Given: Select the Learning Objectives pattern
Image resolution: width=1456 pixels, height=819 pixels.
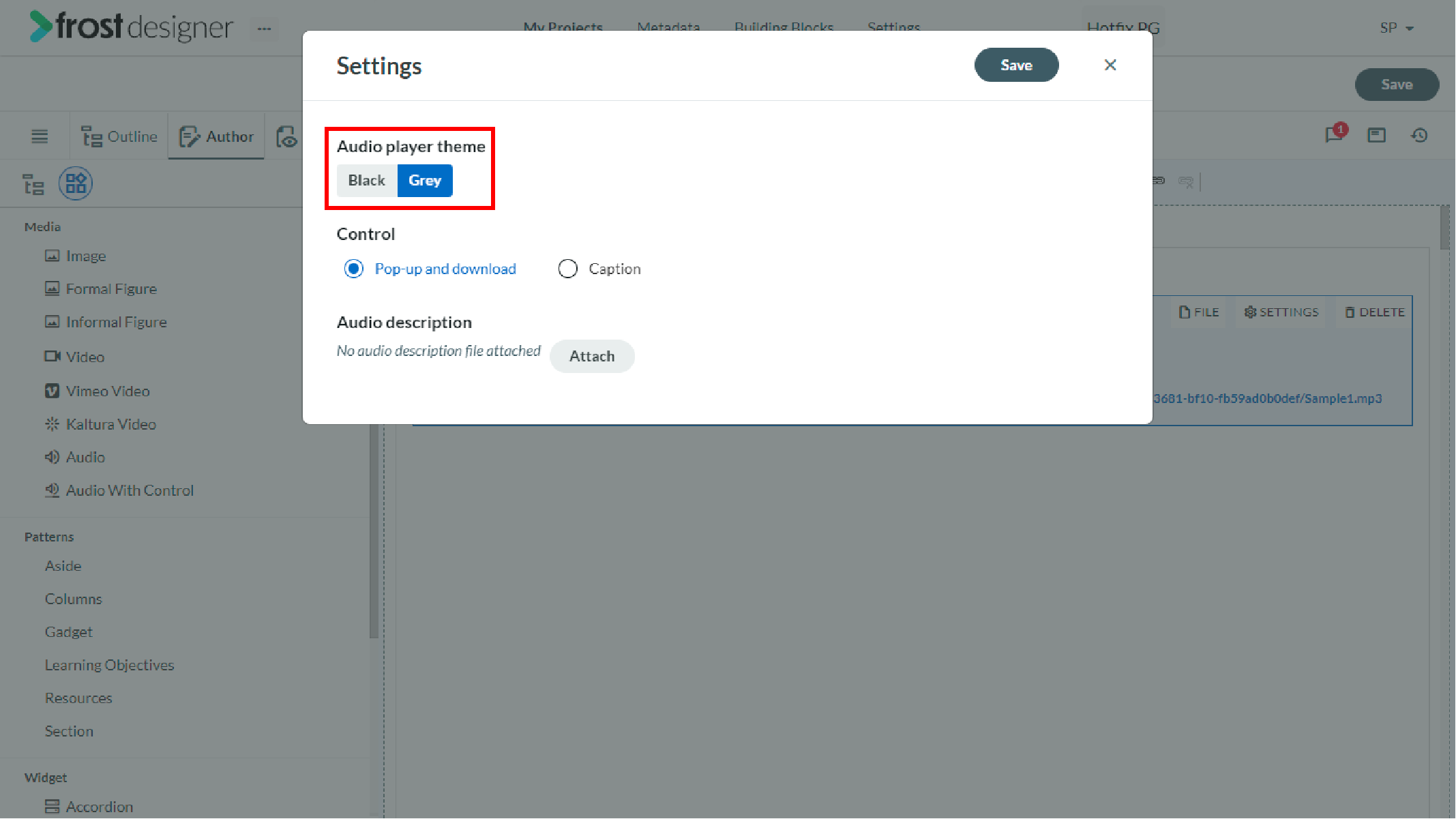Looking at the screenshot, I should [x=109, y=665].
